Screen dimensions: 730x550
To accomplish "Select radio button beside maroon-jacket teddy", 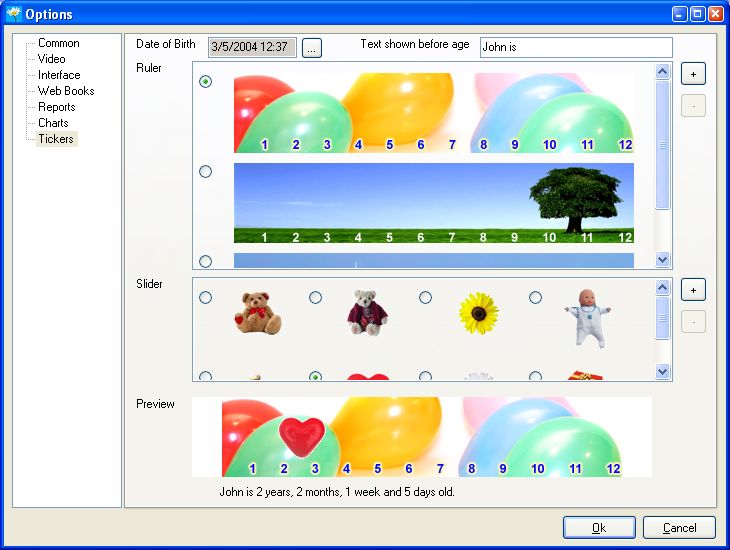I will (315, 297).
